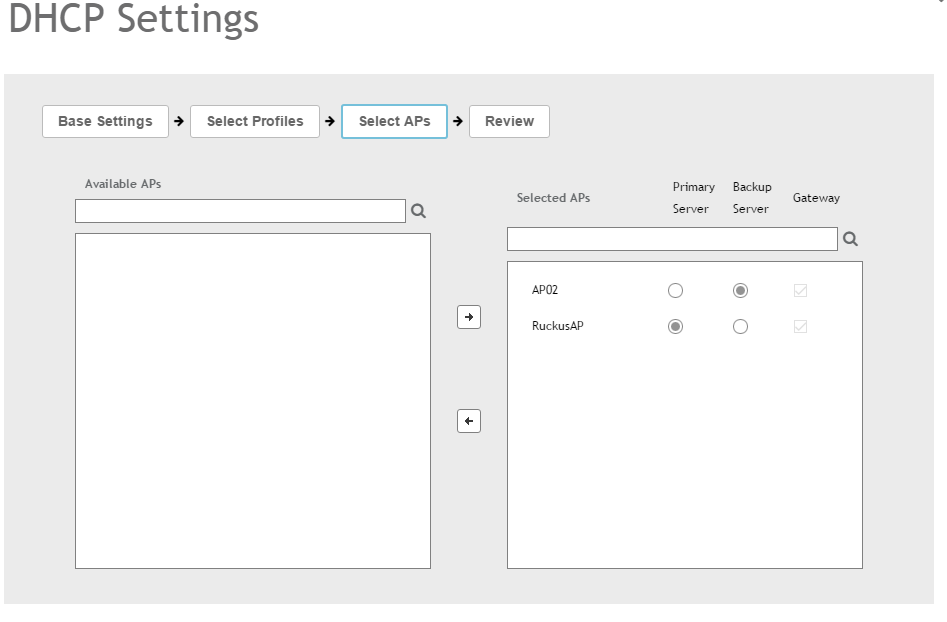This screenshot has height=622, width=947.
Task: Toggle the Gateway checkbox for AP02
Action: [800, 291]
